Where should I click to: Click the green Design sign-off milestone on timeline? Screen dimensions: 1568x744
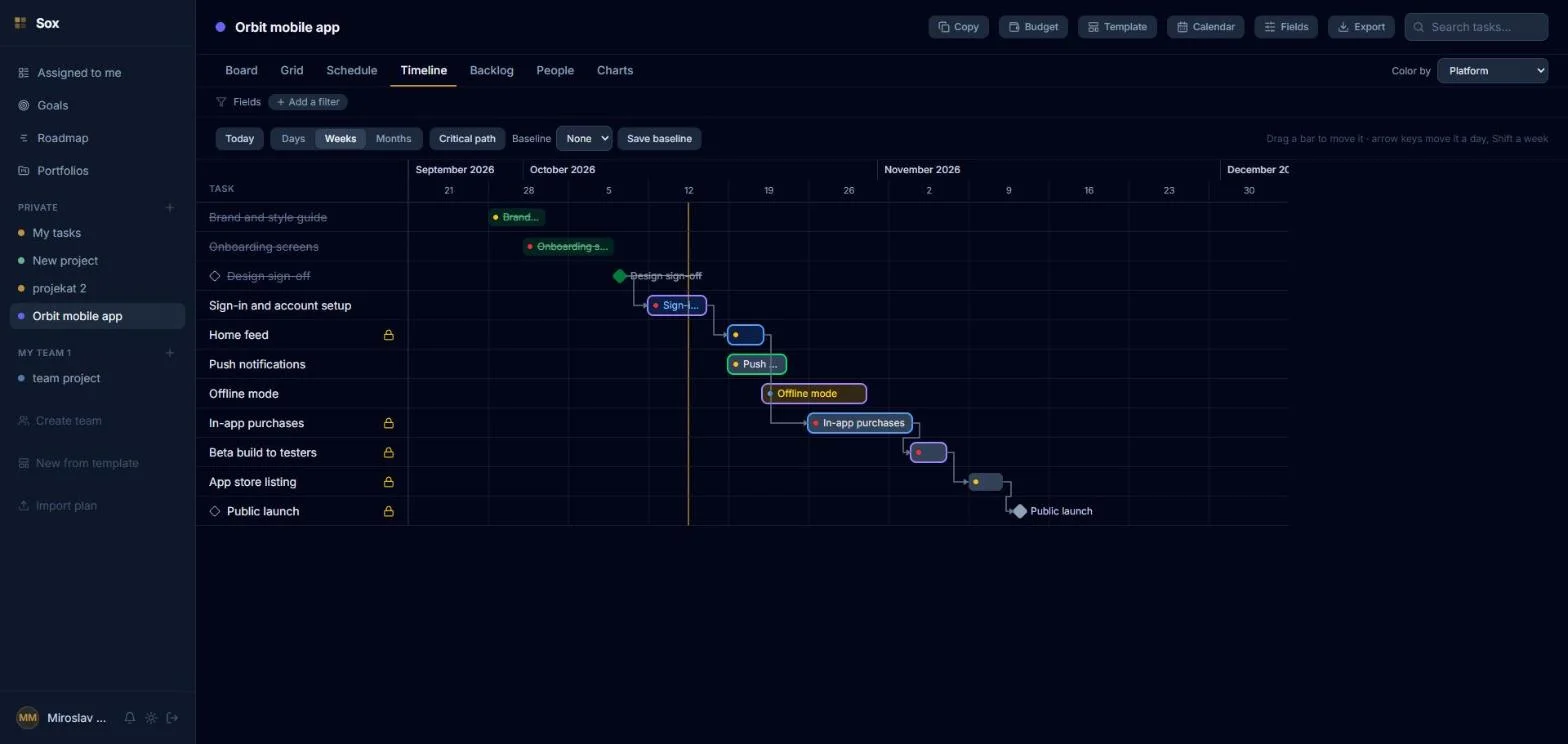[619, 276]
